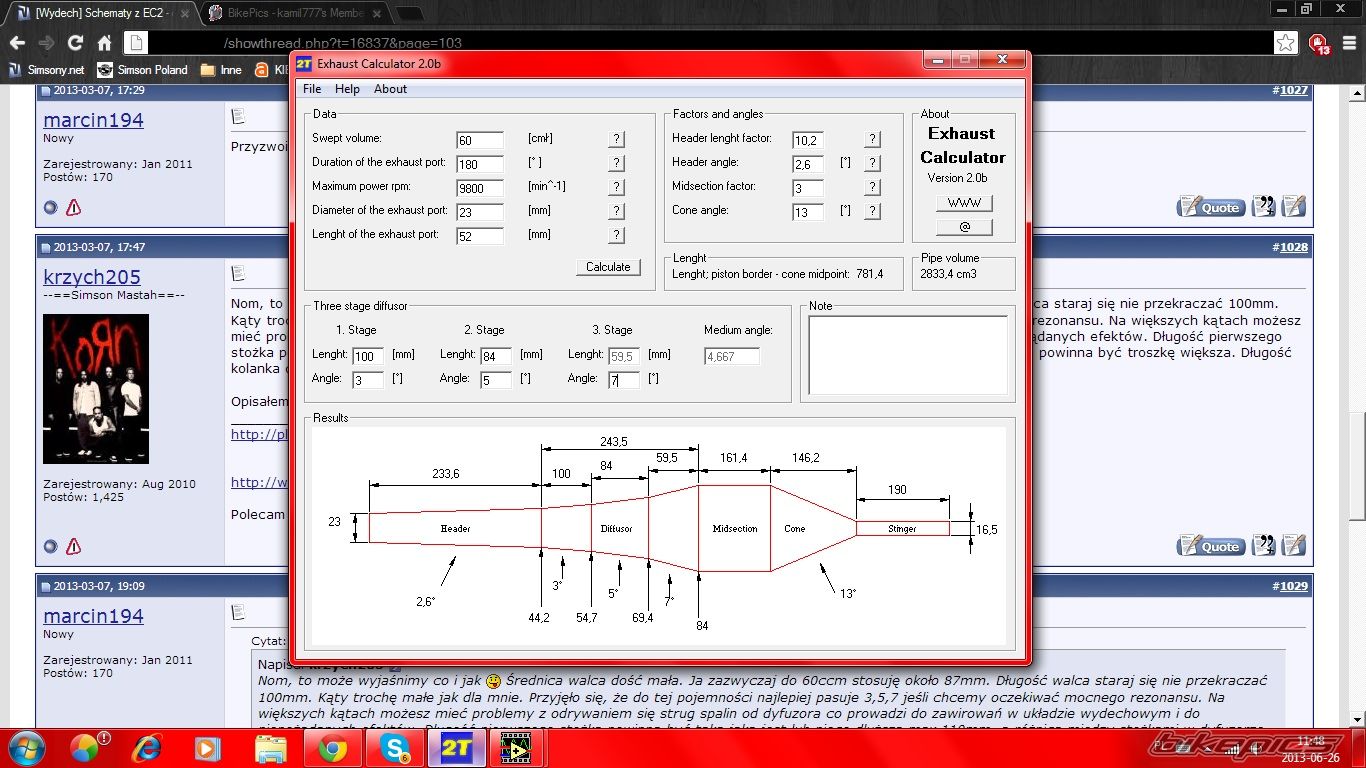Click the Windows Start button
Screen dimensions: 1366x768
click(x=26, y=748)
